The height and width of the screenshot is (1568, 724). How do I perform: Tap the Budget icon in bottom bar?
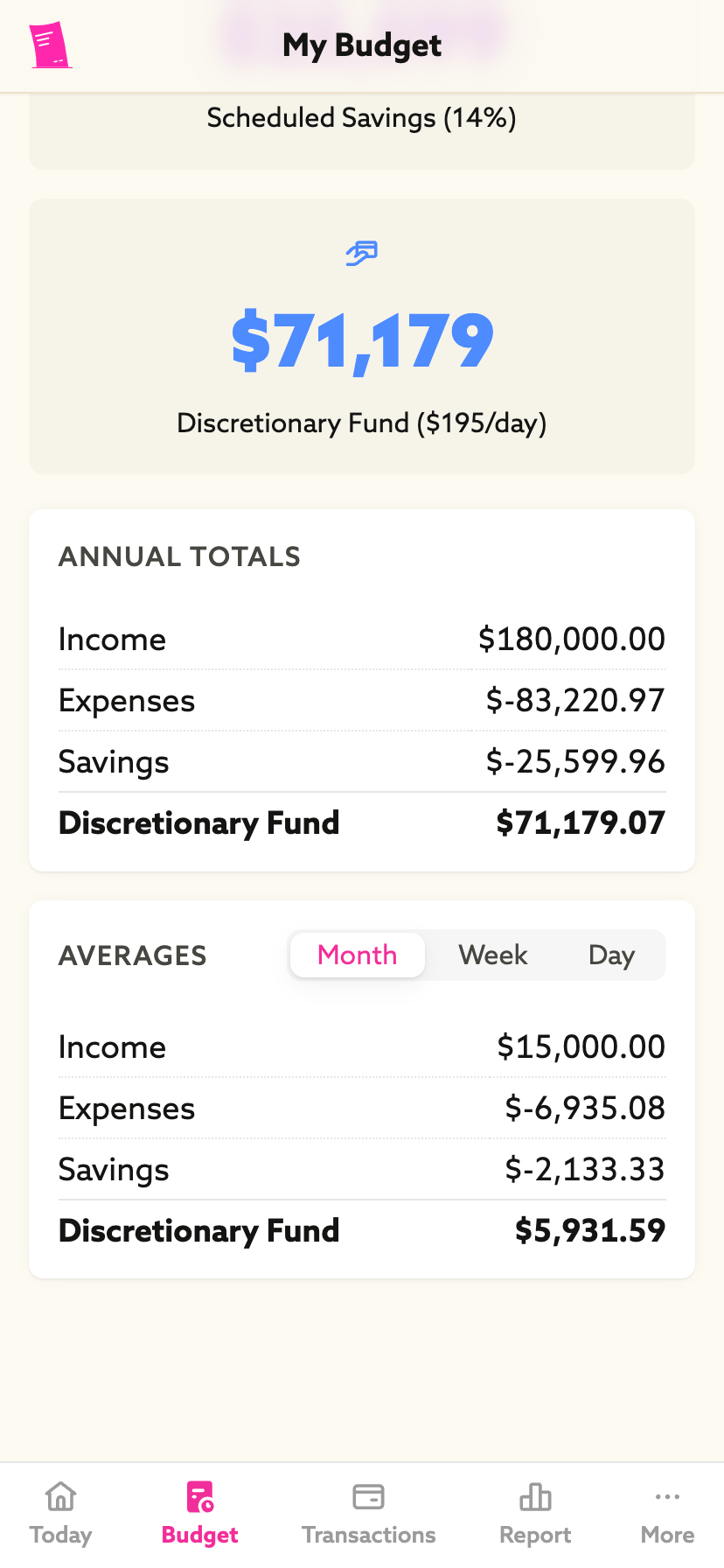pyautogui.click(x=200, y=1497)
